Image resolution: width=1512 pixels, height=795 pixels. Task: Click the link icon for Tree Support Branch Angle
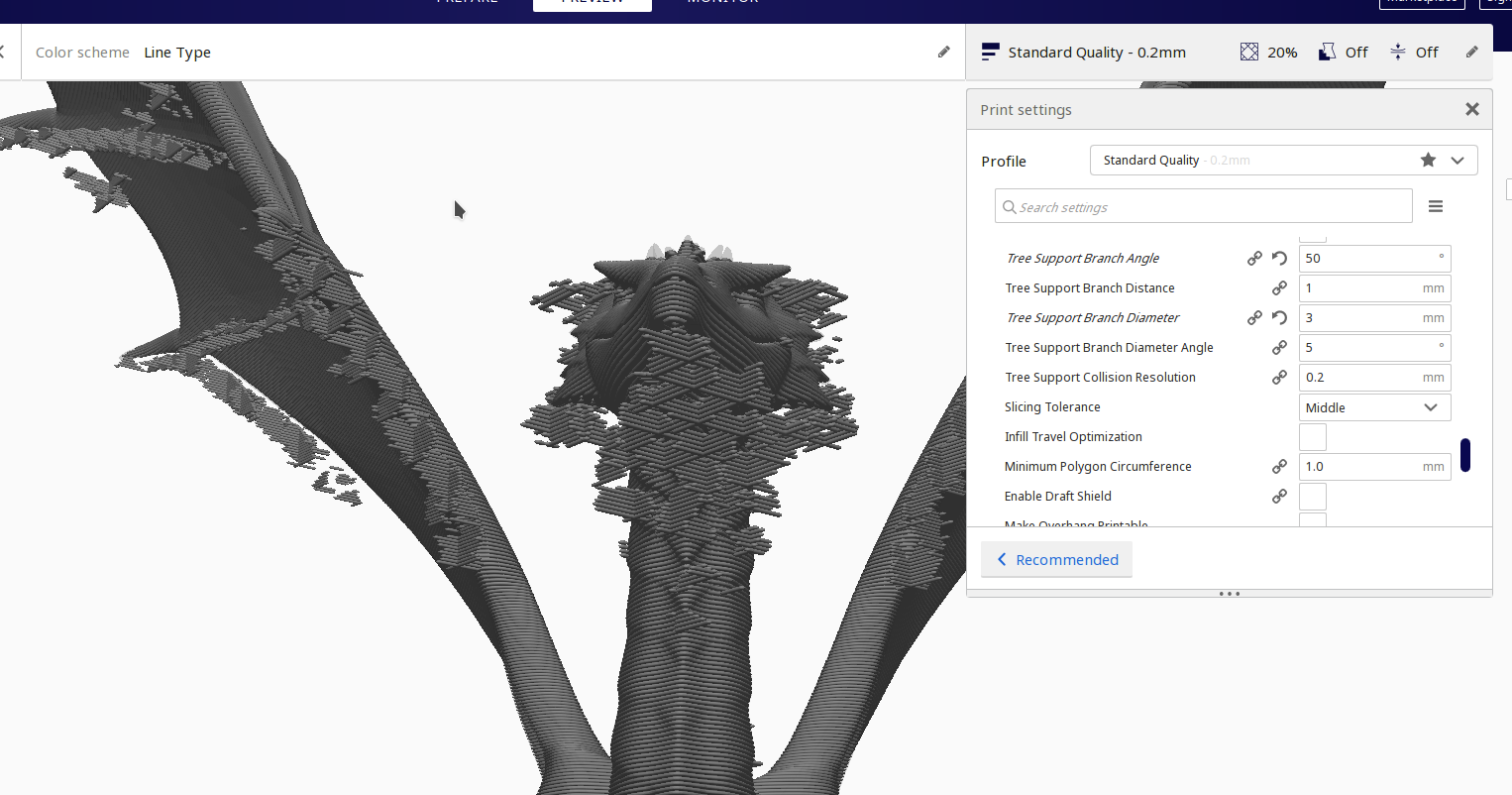tap(1254, 258)
